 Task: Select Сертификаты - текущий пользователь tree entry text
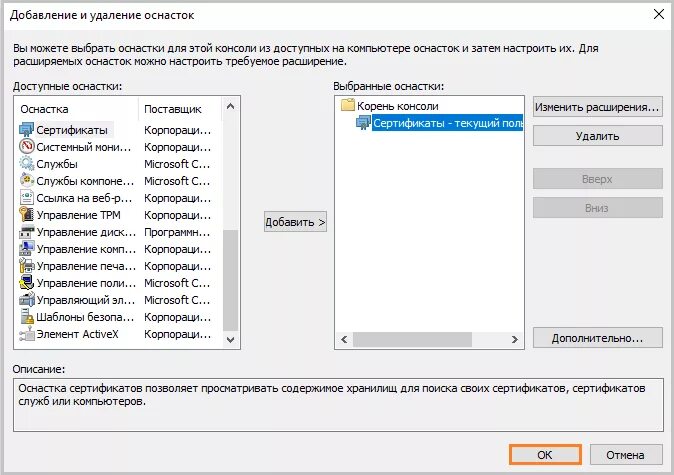(x=448, y=123)
